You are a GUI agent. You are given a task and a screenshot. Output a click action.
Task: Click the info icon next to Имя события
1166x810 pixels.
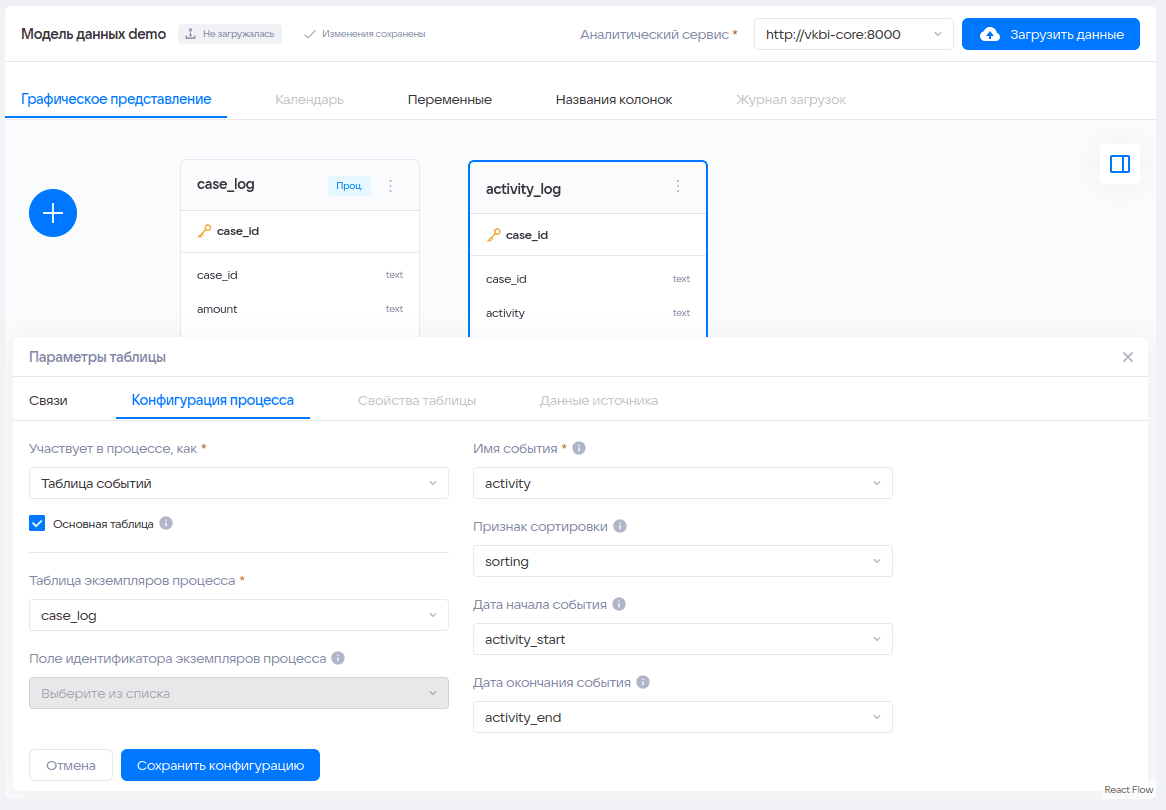point(579,448)
